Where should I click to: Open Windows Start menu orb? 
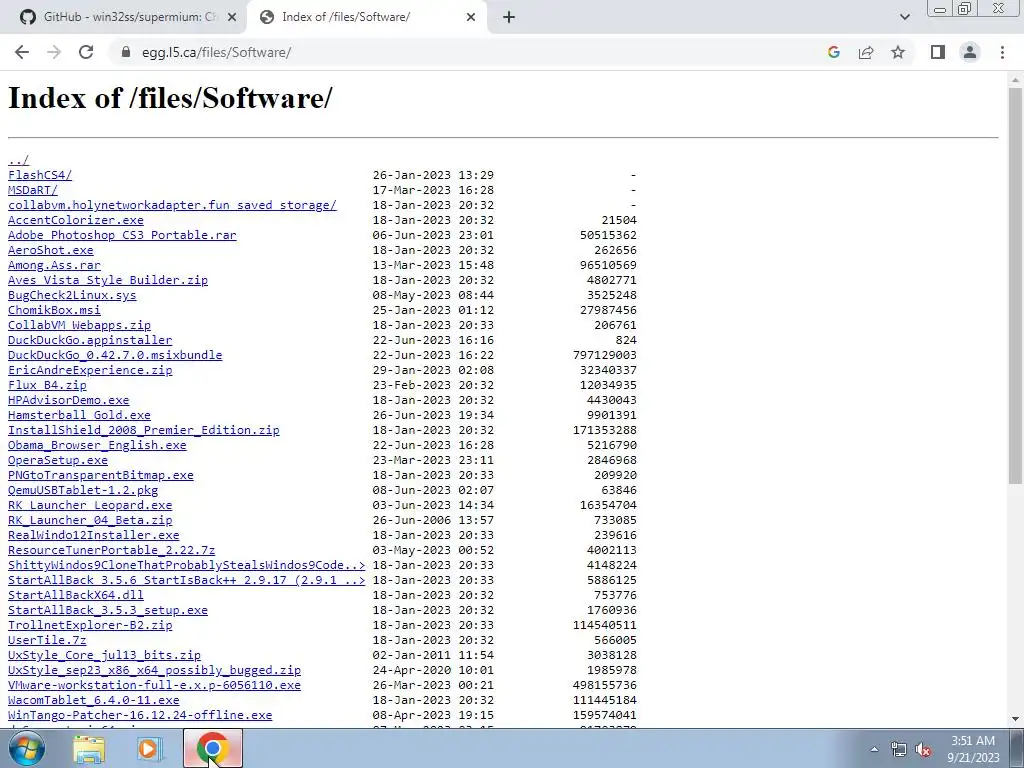coord(27,748)
